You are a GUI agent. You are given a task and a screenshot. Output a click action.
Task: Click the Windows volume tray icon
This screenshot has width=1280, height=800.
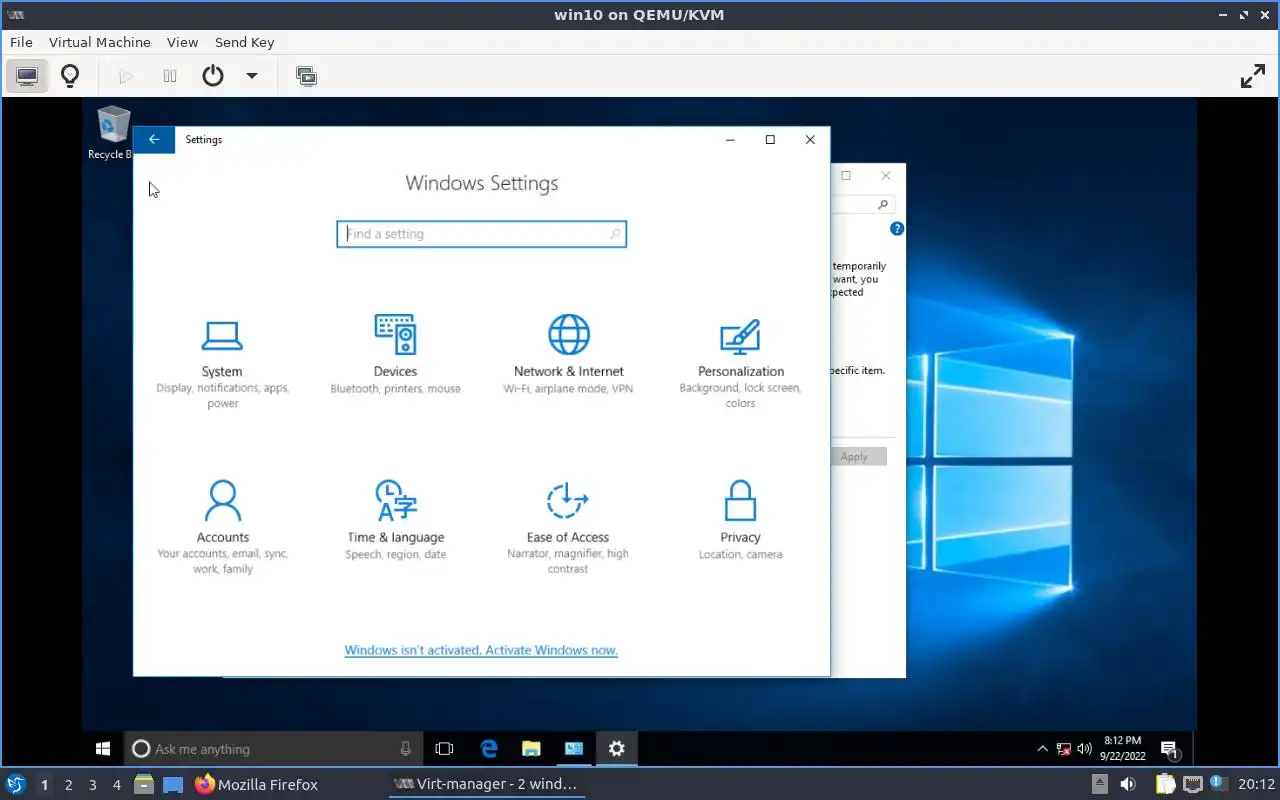tap(1085, 748)
